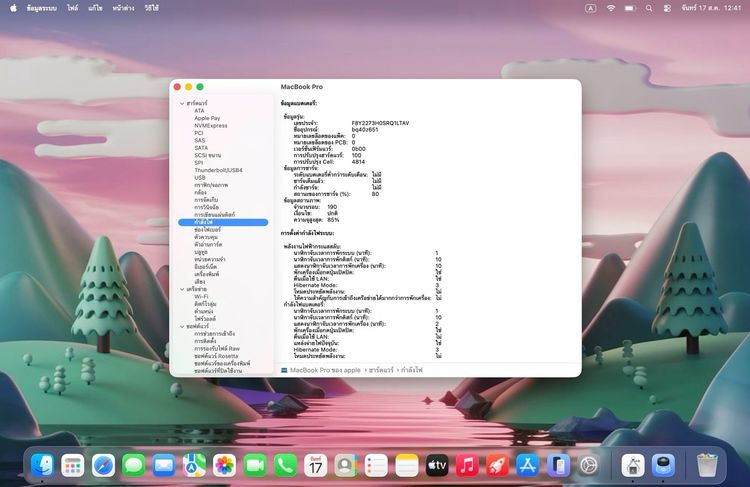Select บลูทูธ Bluetooth in sidebar

pos(200,252)
